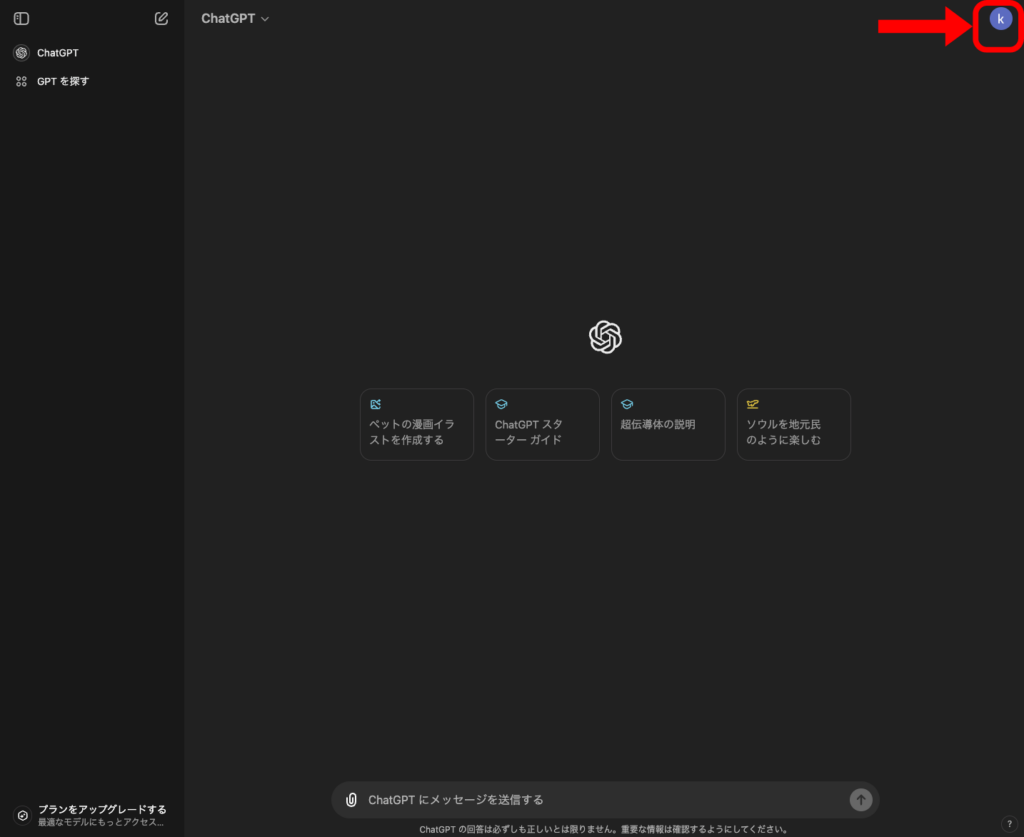Open help with the question mark button
Image resolution: width=1024 pixels, height=837 pixels.
click(1008, 824)
